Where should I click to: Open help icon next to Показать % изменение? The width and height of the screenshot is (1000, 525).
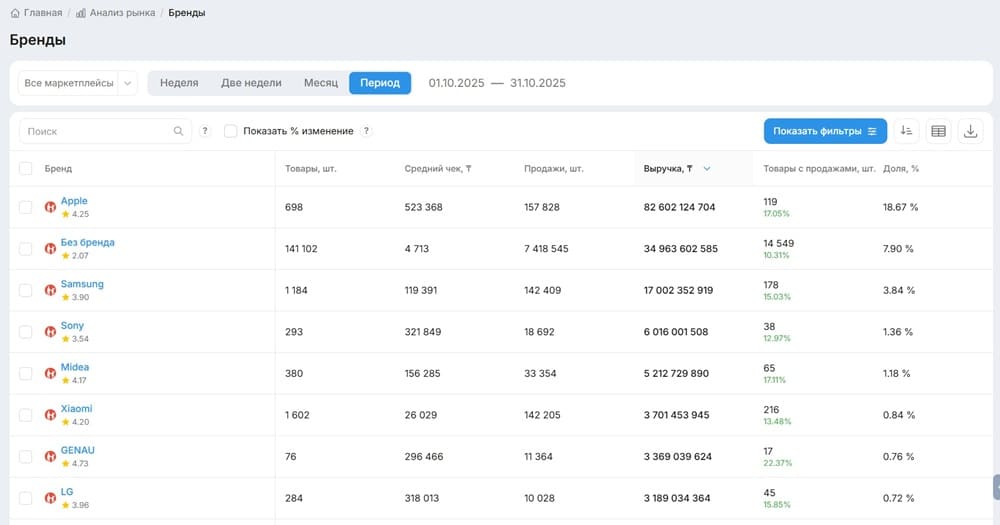click(366, 131)
